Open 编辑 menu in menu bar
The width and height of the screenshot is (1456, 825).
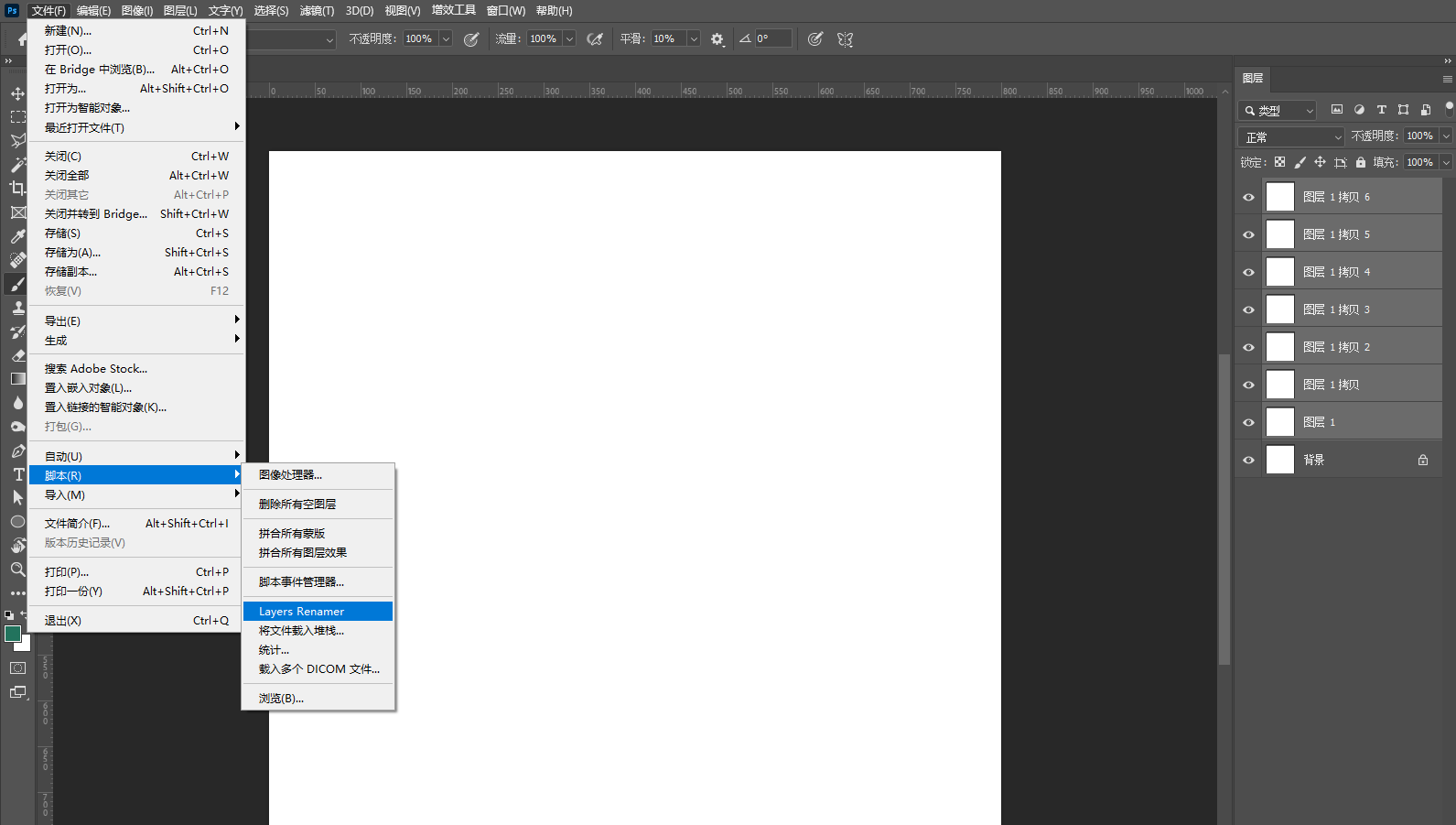tap(93, 11)
